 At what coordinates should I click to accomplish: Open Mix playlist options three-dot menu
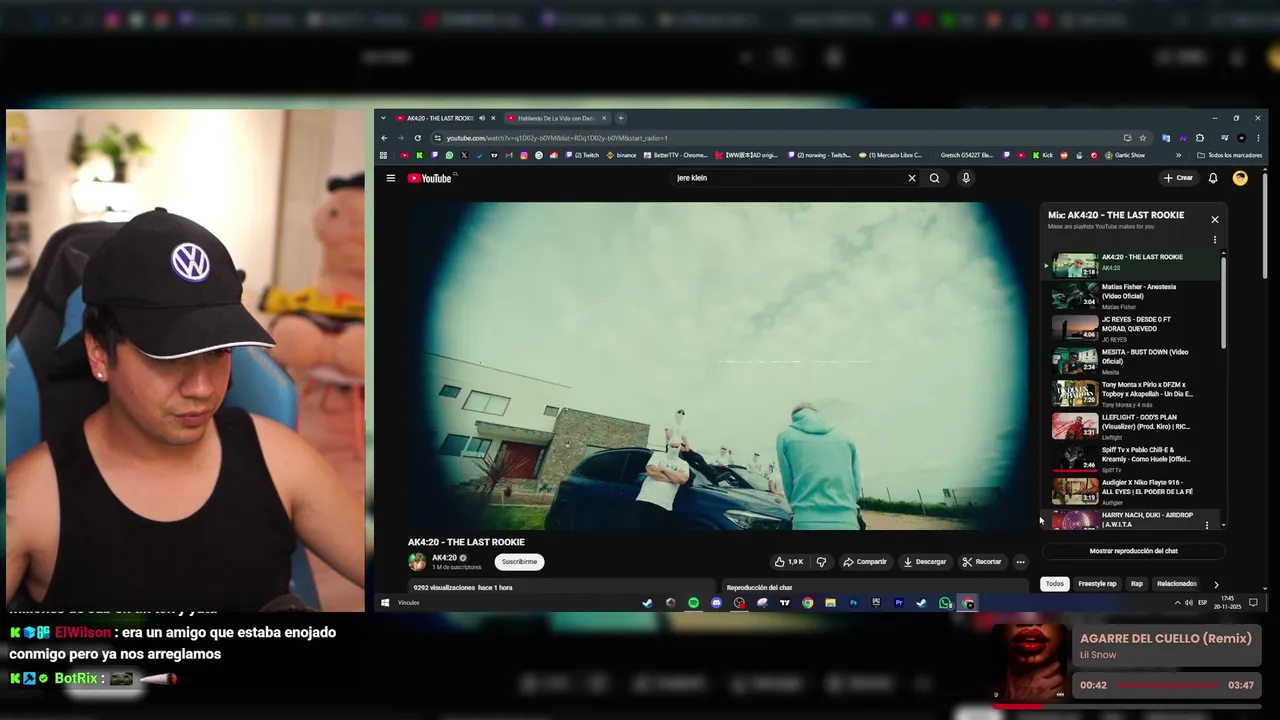(x=1215, y=240)
